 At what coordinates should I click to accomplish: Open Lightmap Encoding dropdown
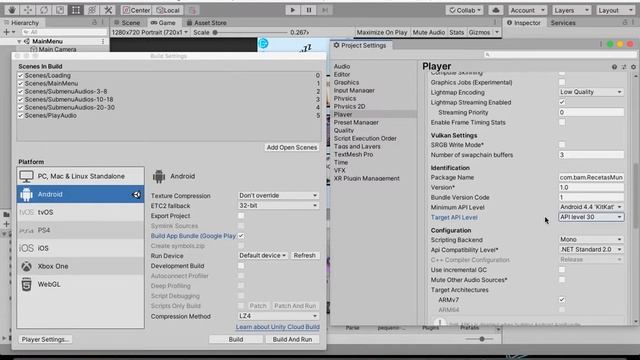click(x=591, y=92)
